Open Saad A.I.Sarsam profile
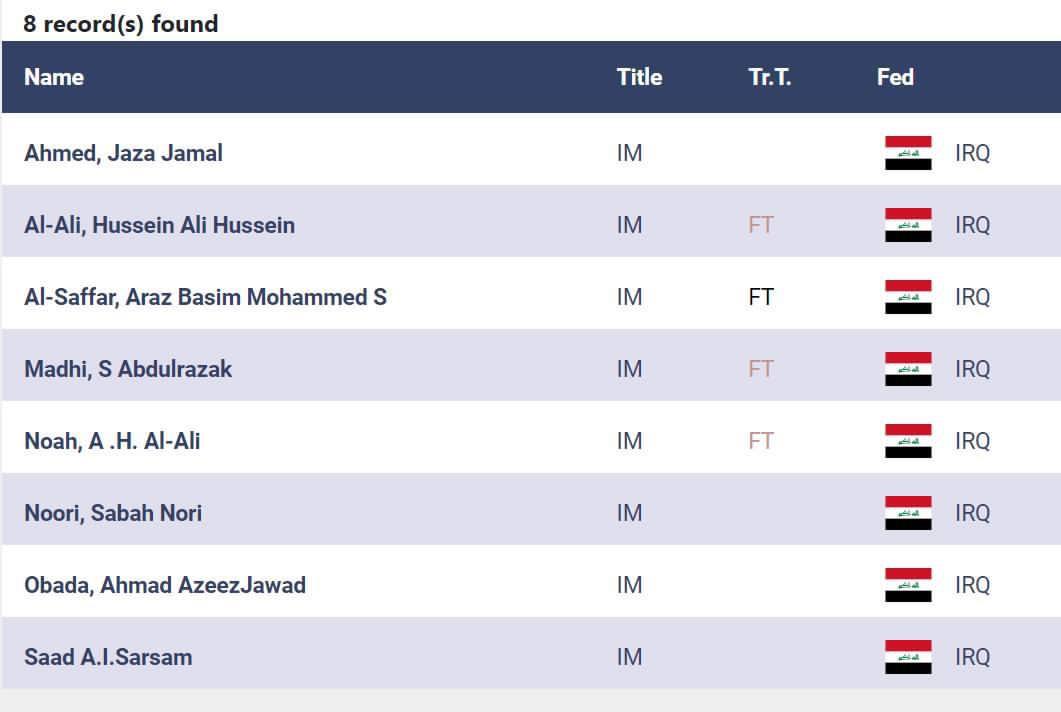 click(108, 657)
